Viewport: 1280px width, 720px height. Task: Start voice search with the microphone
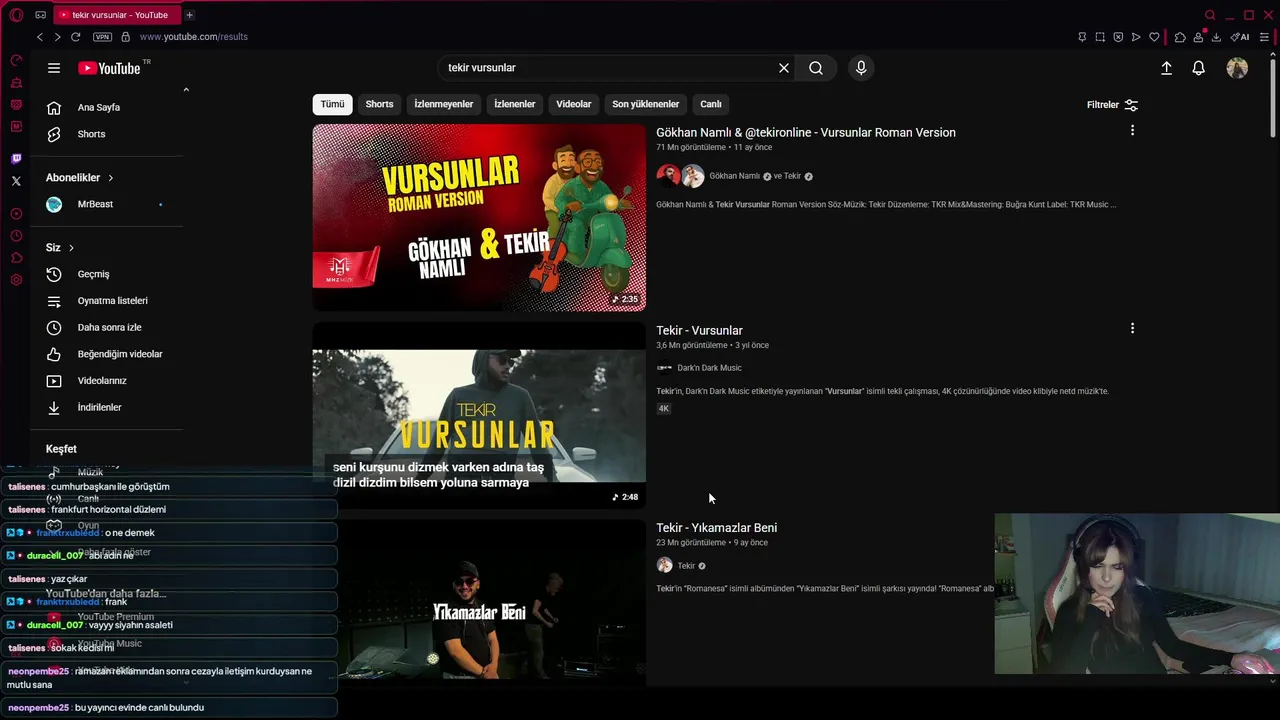pyautogui.click(x=861, y=68)
